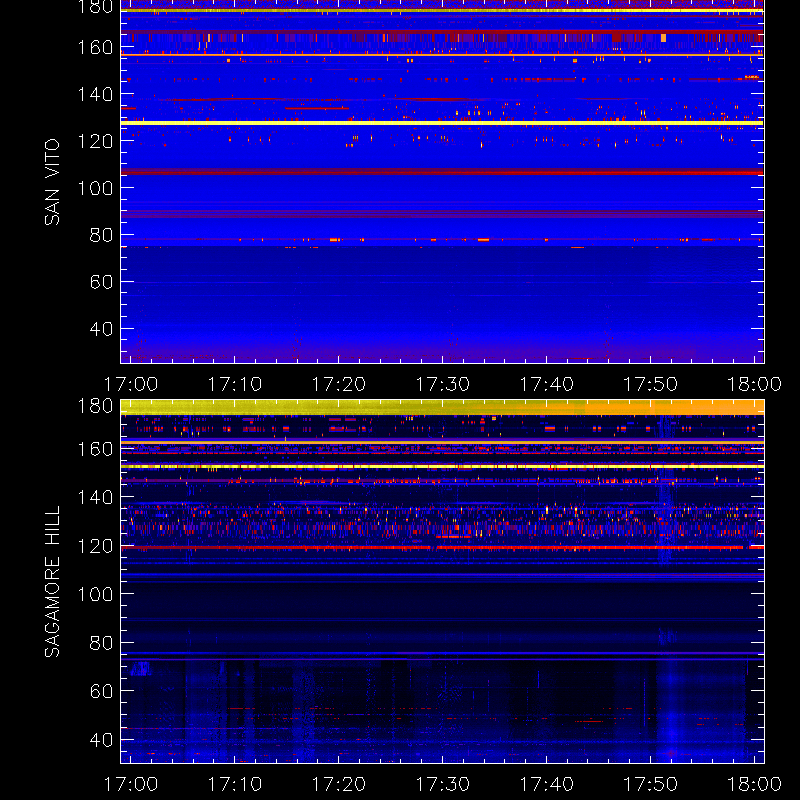Screen dimensions: 800x800
Task: Select the 100 label on San Vito axis
Action: click(x=95, y=188)
